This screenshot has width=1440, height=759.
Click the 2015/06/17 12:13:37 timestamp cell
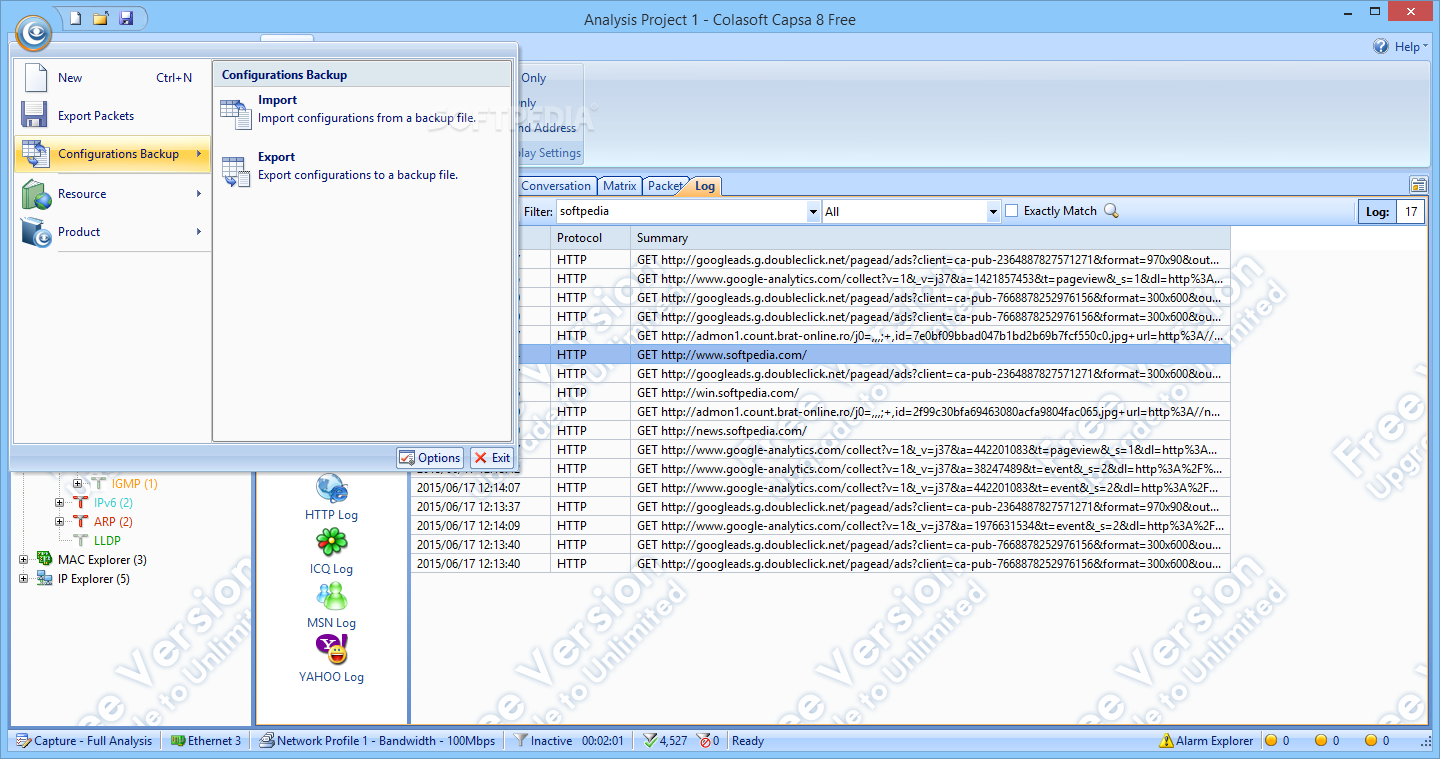click(481, 507)
